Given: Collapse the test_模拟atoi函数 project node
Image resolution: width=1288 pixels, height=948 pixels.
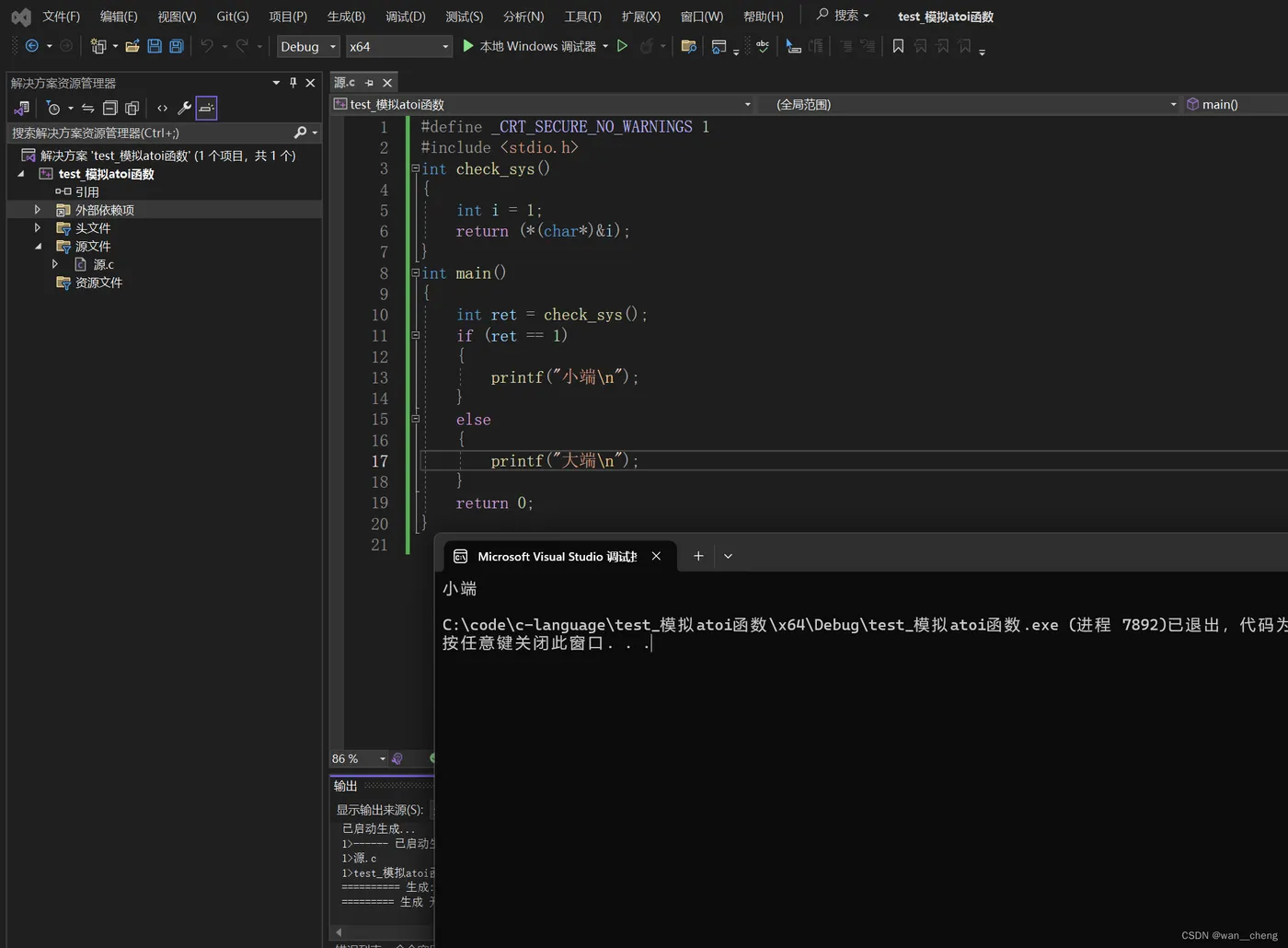Looking at the screenshot, I should point(20,173).
